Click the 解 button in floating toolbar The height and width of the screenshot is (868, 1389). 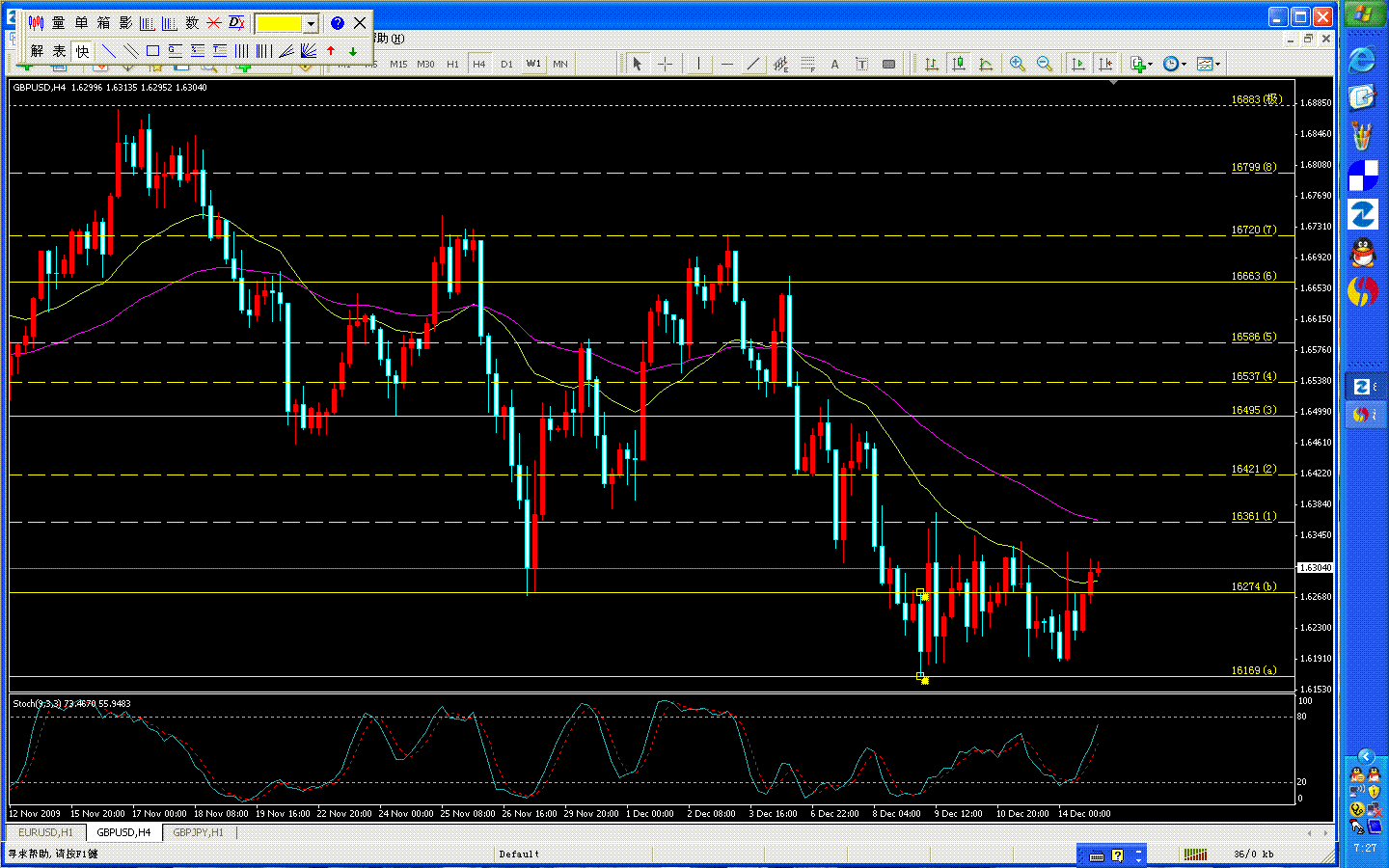coord(37,51)
